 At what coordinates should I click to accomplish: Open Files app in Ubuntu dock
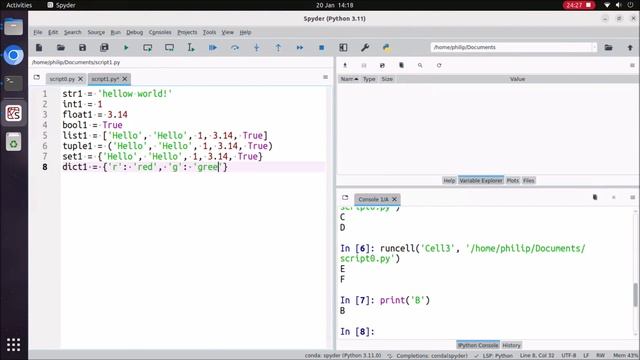click(13, 27)
